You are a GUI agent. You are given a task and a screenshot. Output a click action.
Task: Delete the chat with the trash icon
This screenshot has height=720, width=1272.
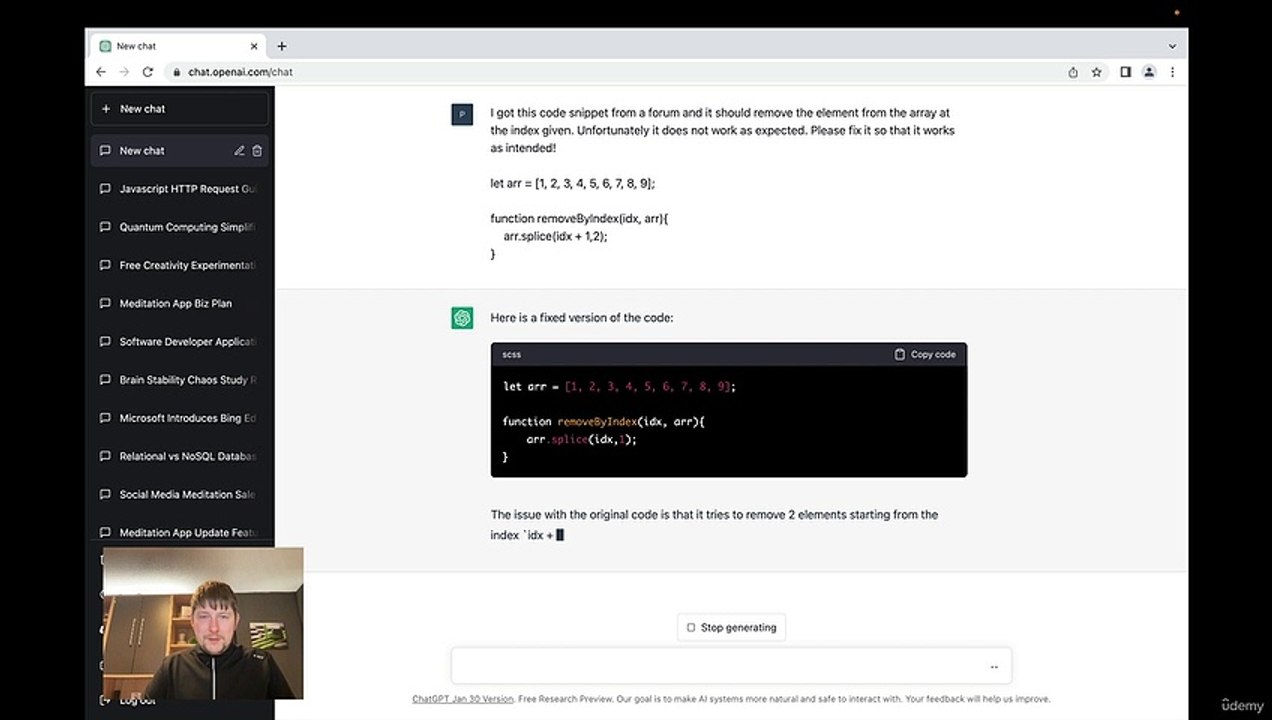point(257,151)
